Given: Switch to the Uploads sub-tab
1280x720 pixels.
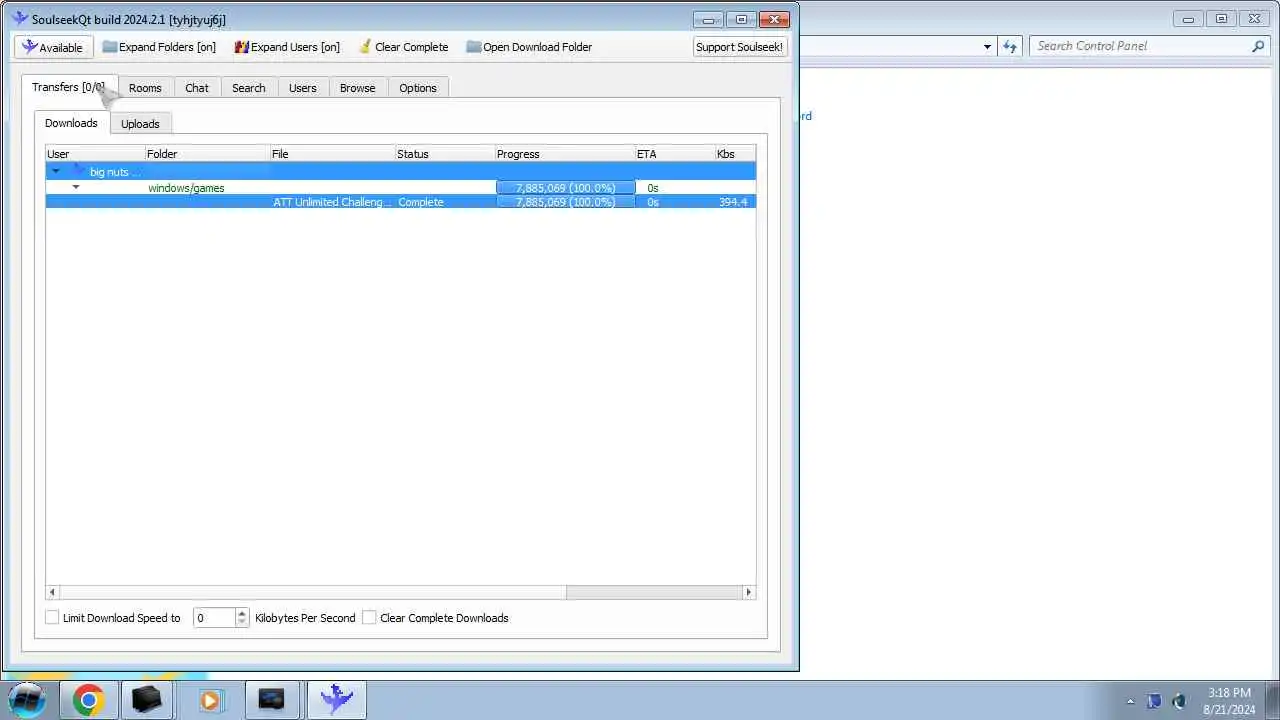Looking at the screenshot, I should click(140, 124).
